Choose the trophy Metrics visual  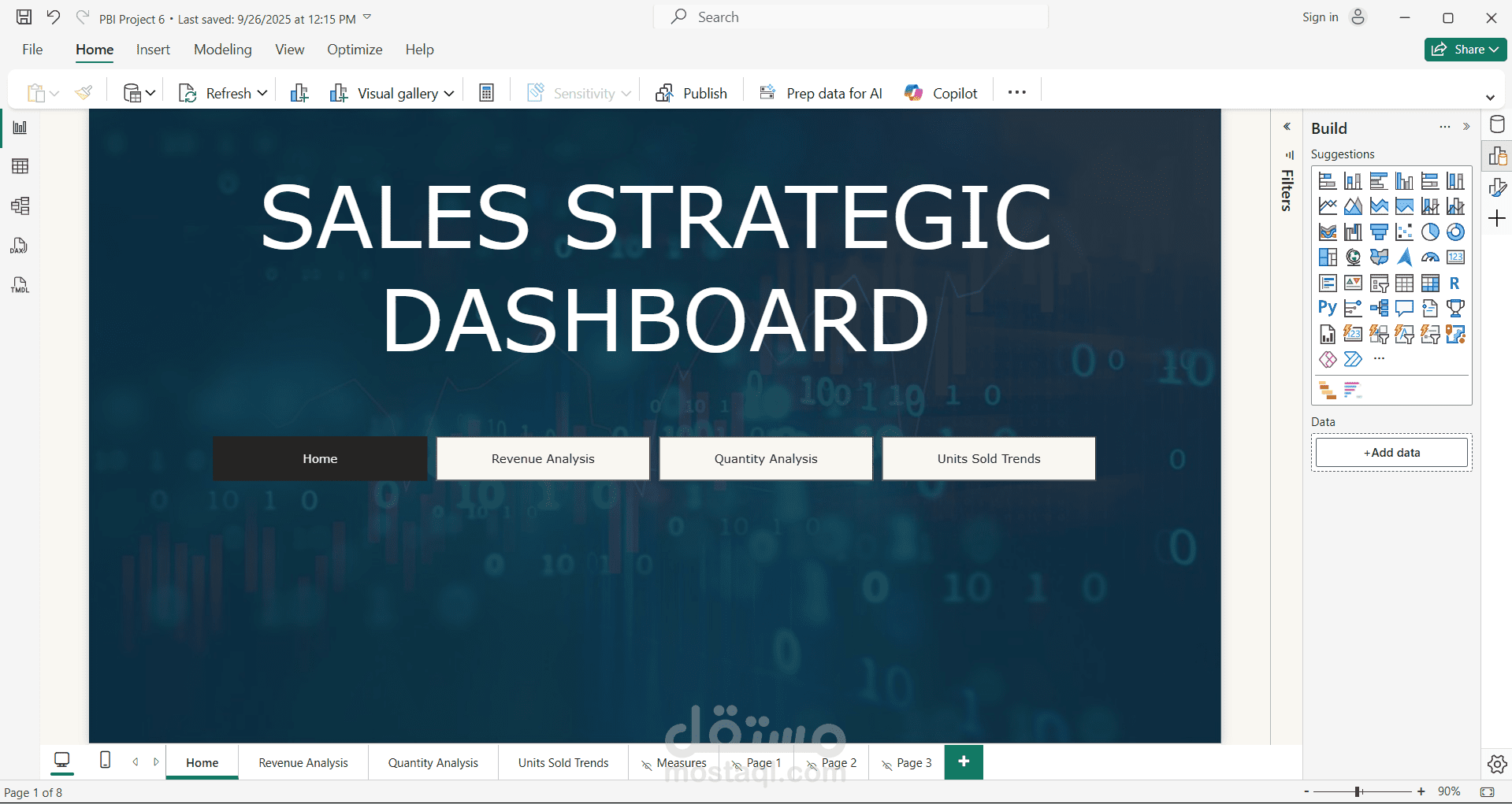click(x=1455, y=309)
